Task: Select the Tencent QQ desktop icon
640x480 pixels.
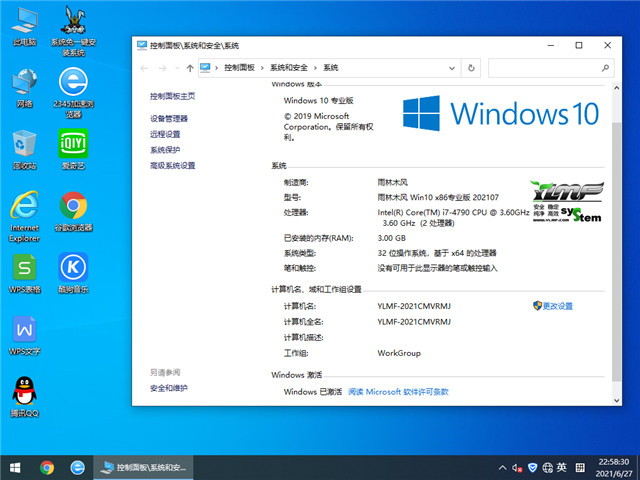Action: (24, 397)
